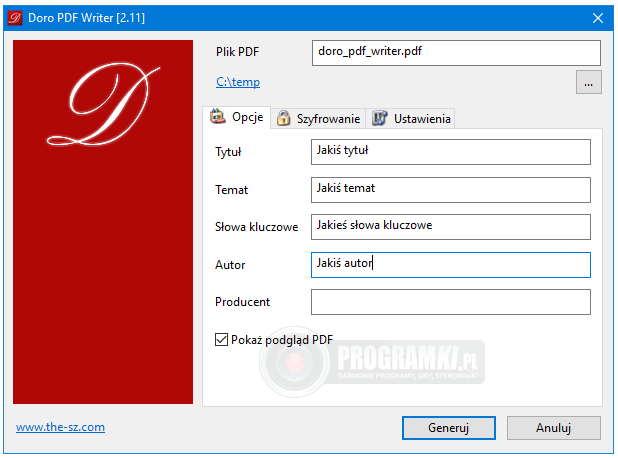Click the Tytuł label
618x458 pixels.
[228, 152]
